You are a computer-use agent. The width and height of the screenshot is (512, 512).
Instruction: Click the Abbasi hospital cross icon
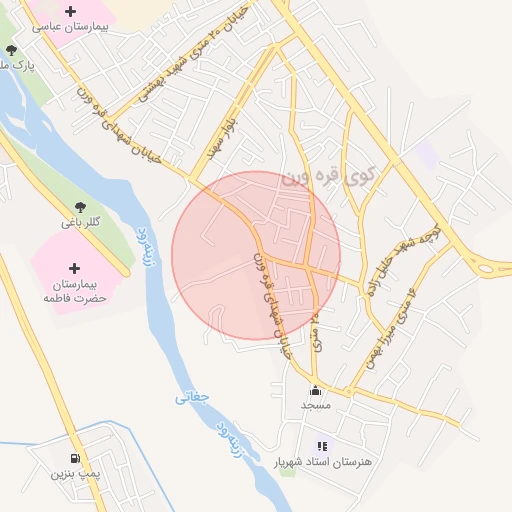click(x=70, y=12)
